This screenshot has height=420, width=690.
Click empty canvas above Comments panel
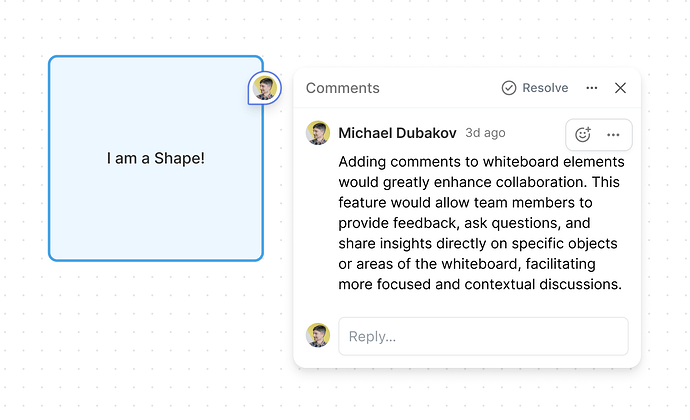coord(460,35)
